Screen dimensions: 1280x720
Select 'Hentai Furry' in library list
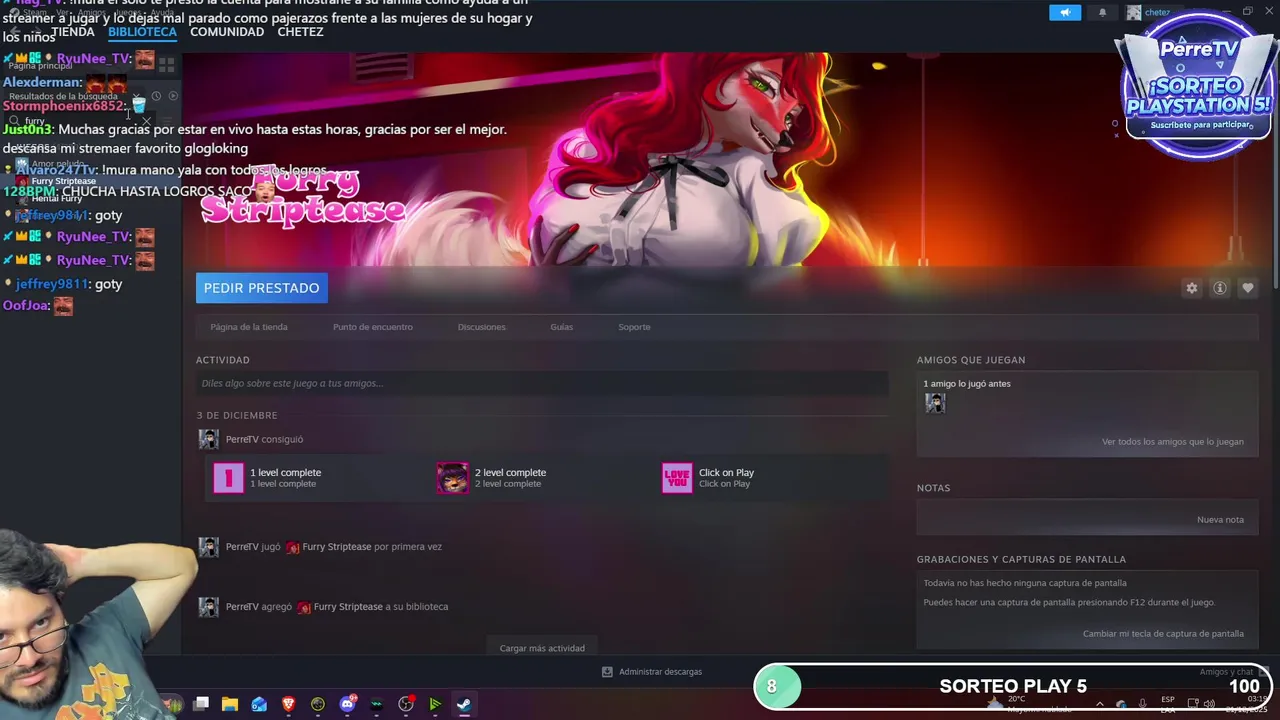click(x=57, y=198)
